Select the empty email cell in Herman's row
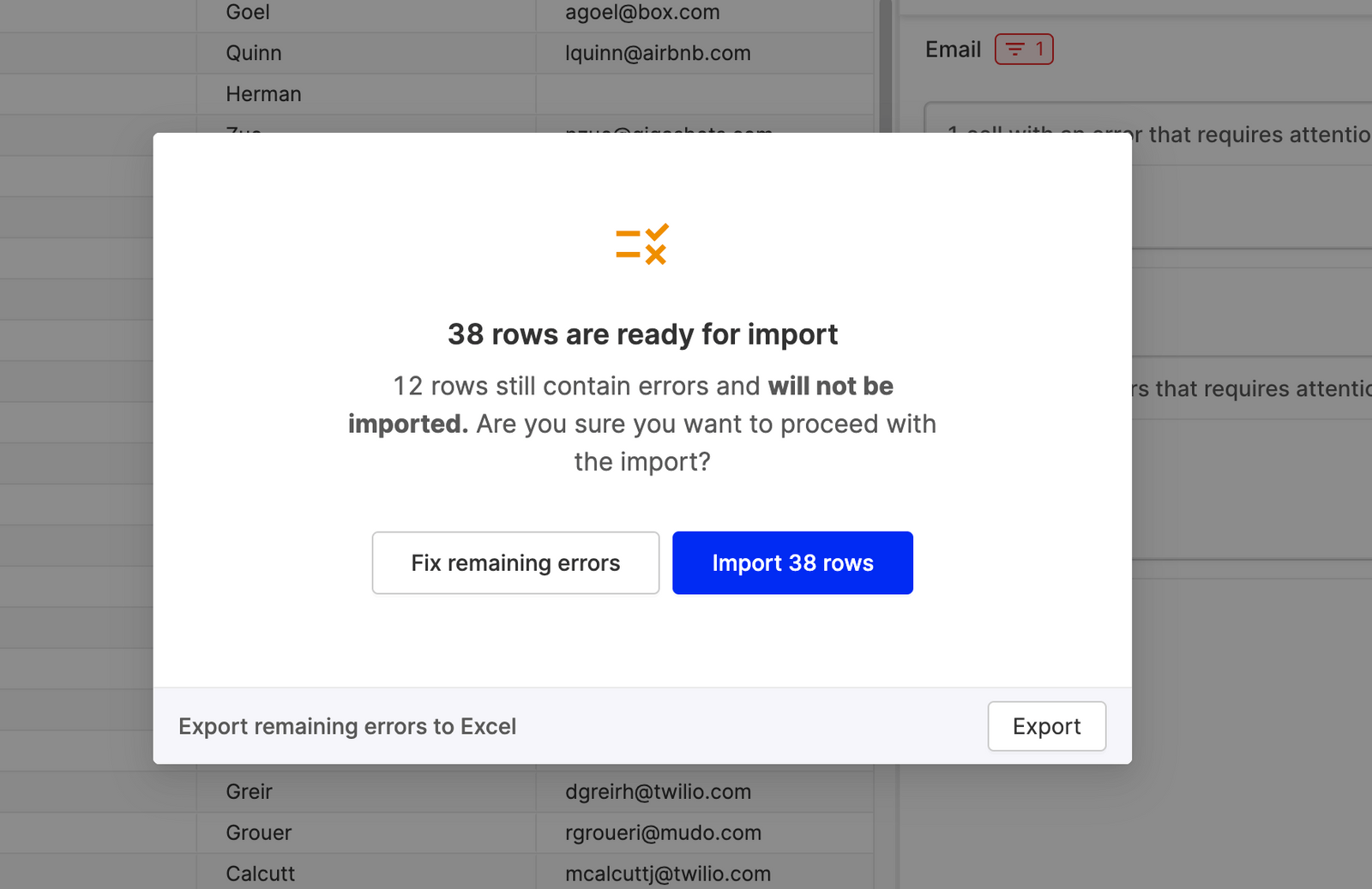Viewport: 1372px width, 889px height. tap(703, 93)
